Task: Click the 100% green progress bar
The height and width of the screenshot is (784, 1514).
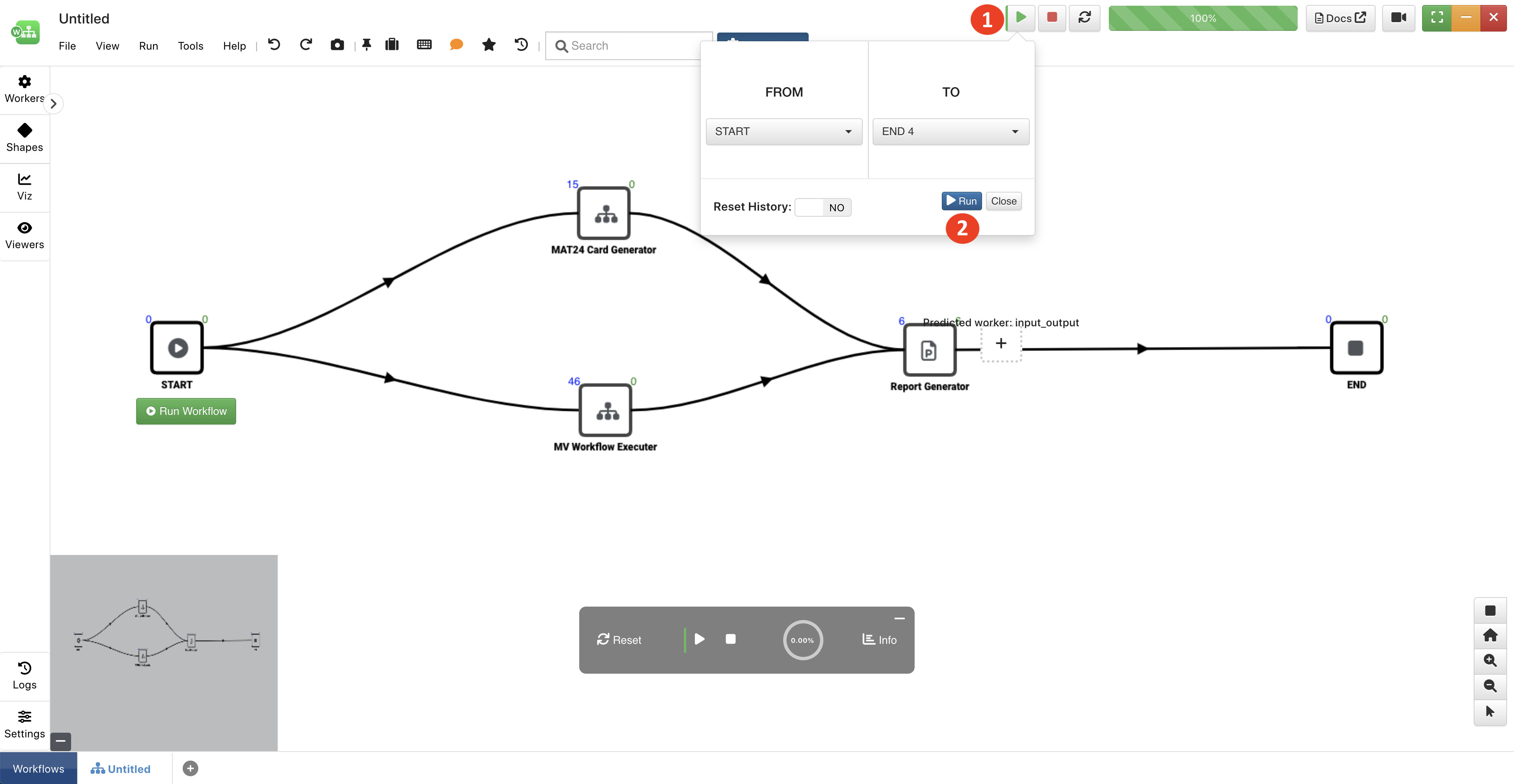Action: tap(1202, 18)
